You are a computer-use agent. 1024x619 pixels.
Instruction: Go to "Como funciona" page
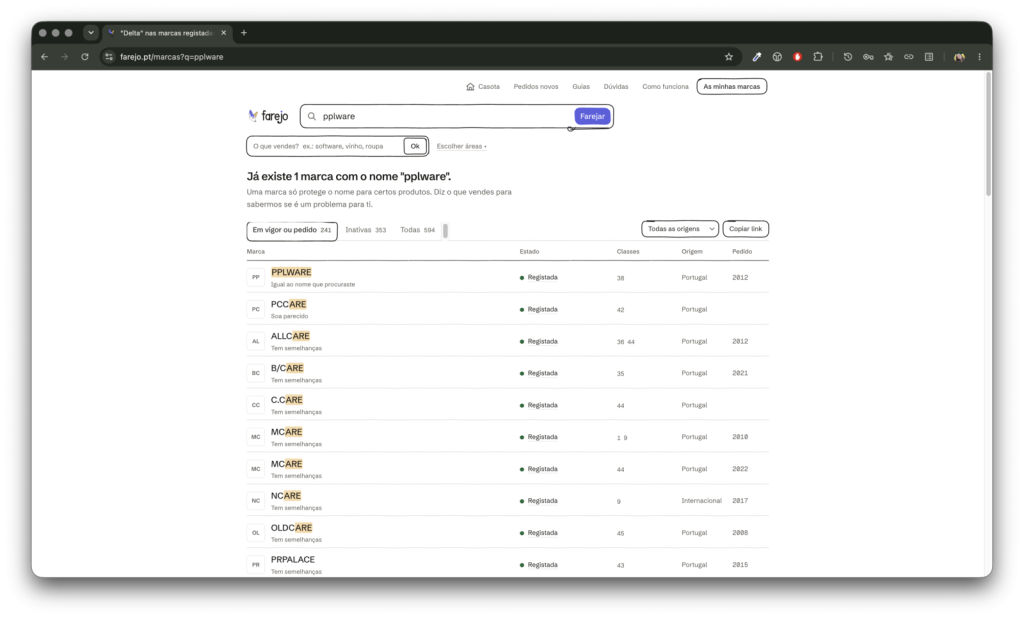pyautogui.click(x=665, y=86)
